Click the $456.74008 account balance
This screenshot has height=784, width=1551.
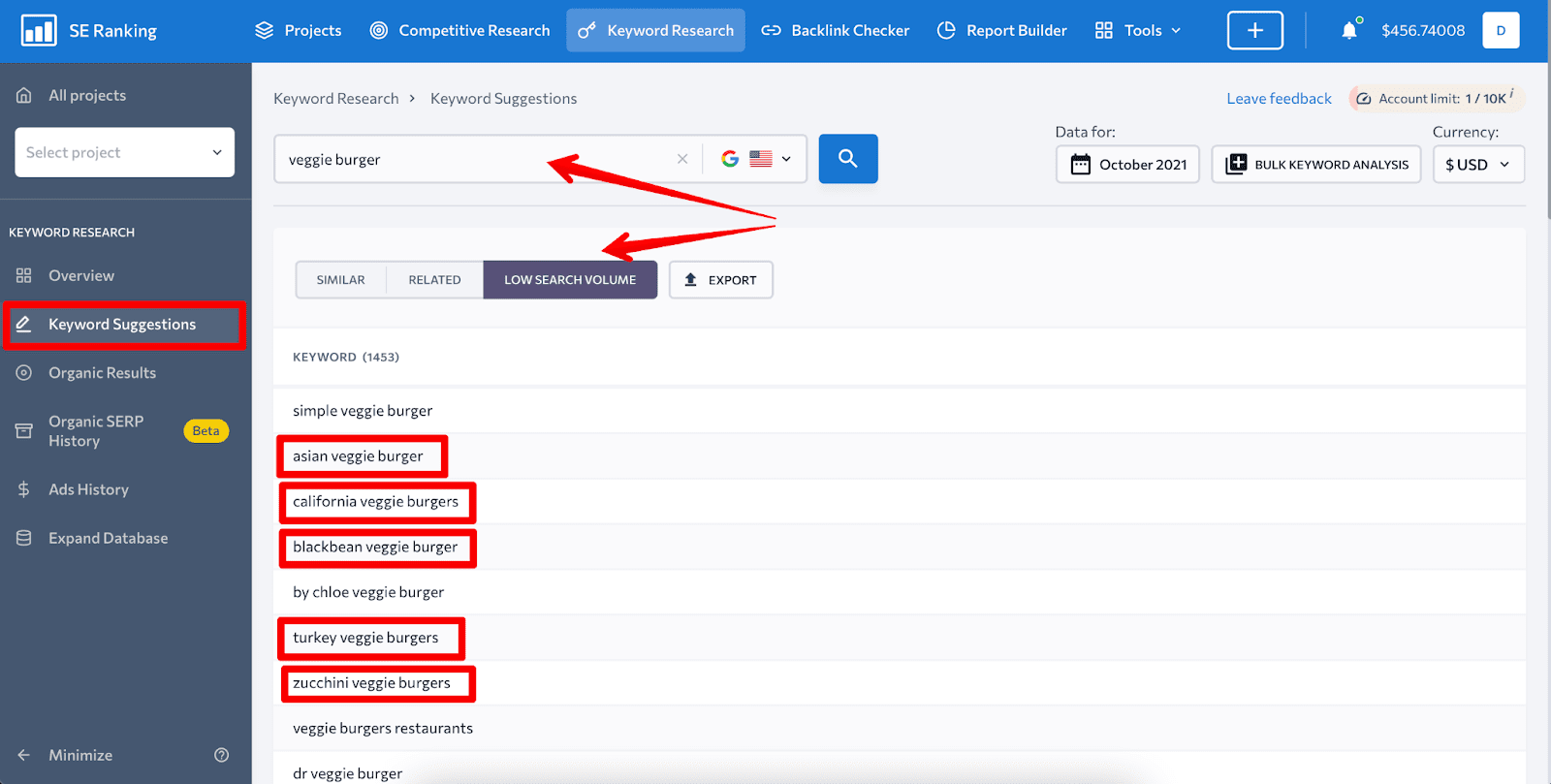click(1423, 31)
